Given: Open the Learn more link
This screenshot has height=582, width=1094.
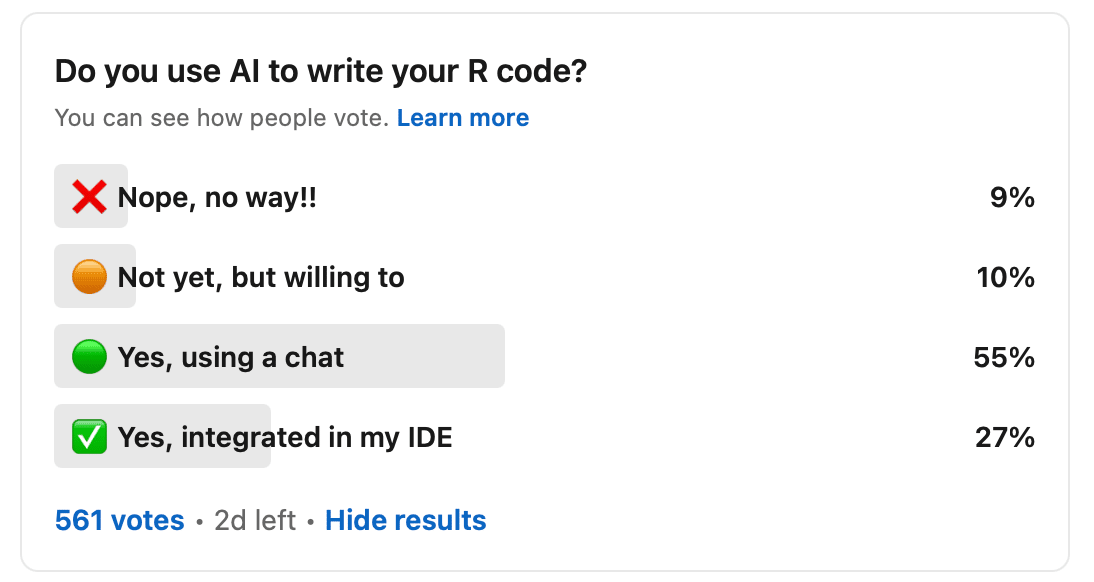Looking at the screenshot, I should (x=463, y=118).
